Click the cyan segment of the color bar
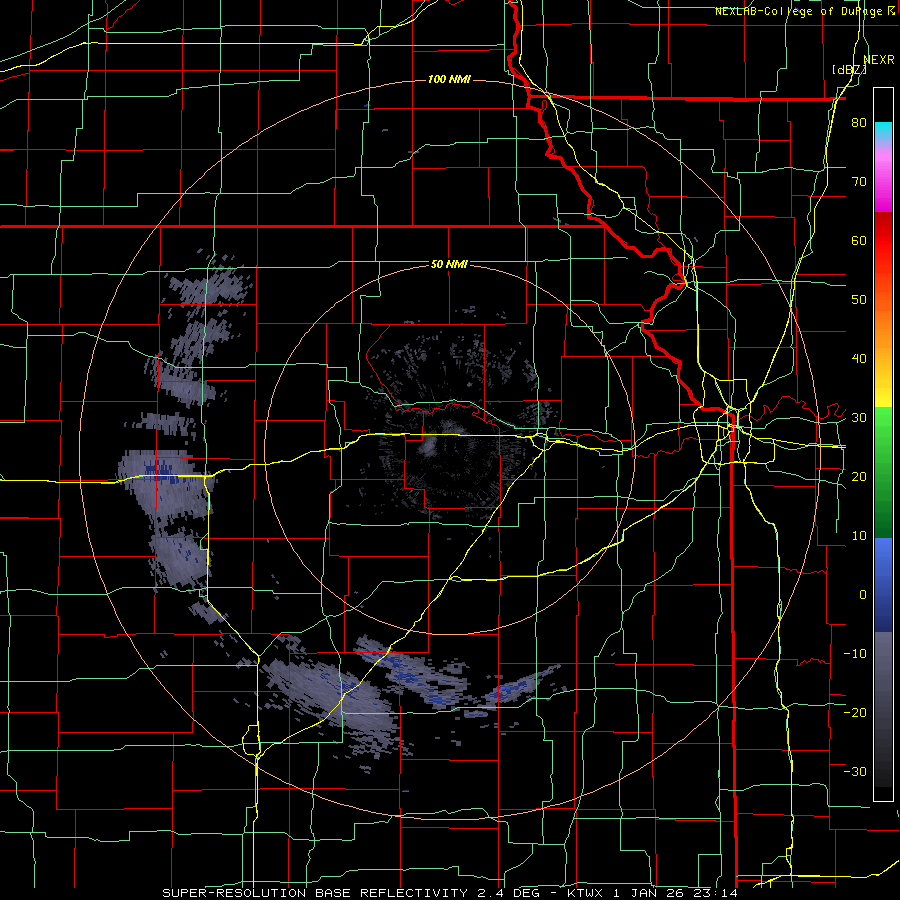900x900 pixels. tap(883, 131)
